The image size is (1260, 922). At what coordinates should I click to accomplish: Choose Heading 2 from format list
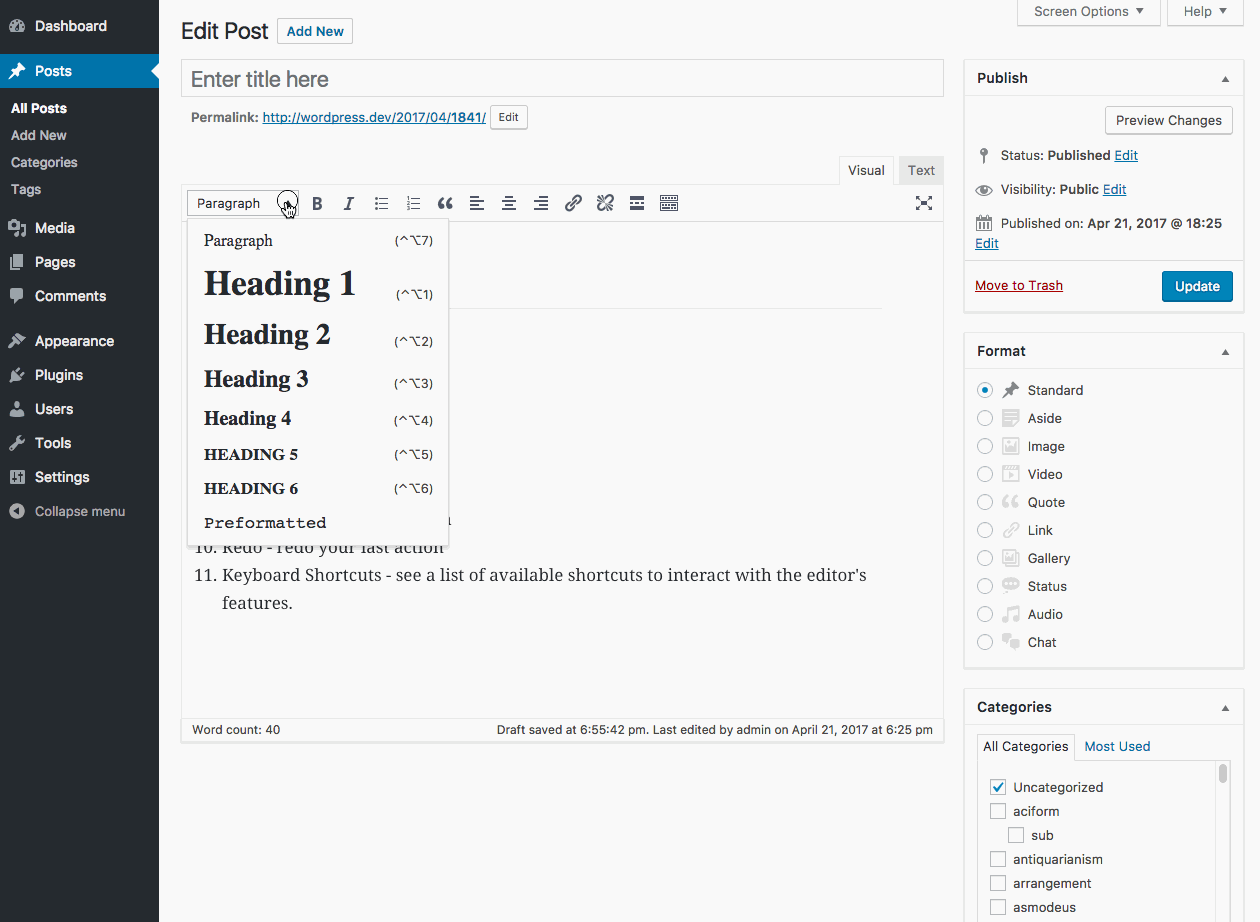coord(267,335)
